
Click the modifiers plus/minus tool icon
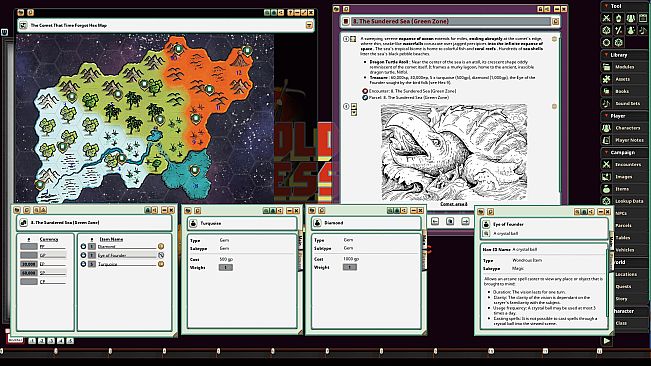[619, 30]
